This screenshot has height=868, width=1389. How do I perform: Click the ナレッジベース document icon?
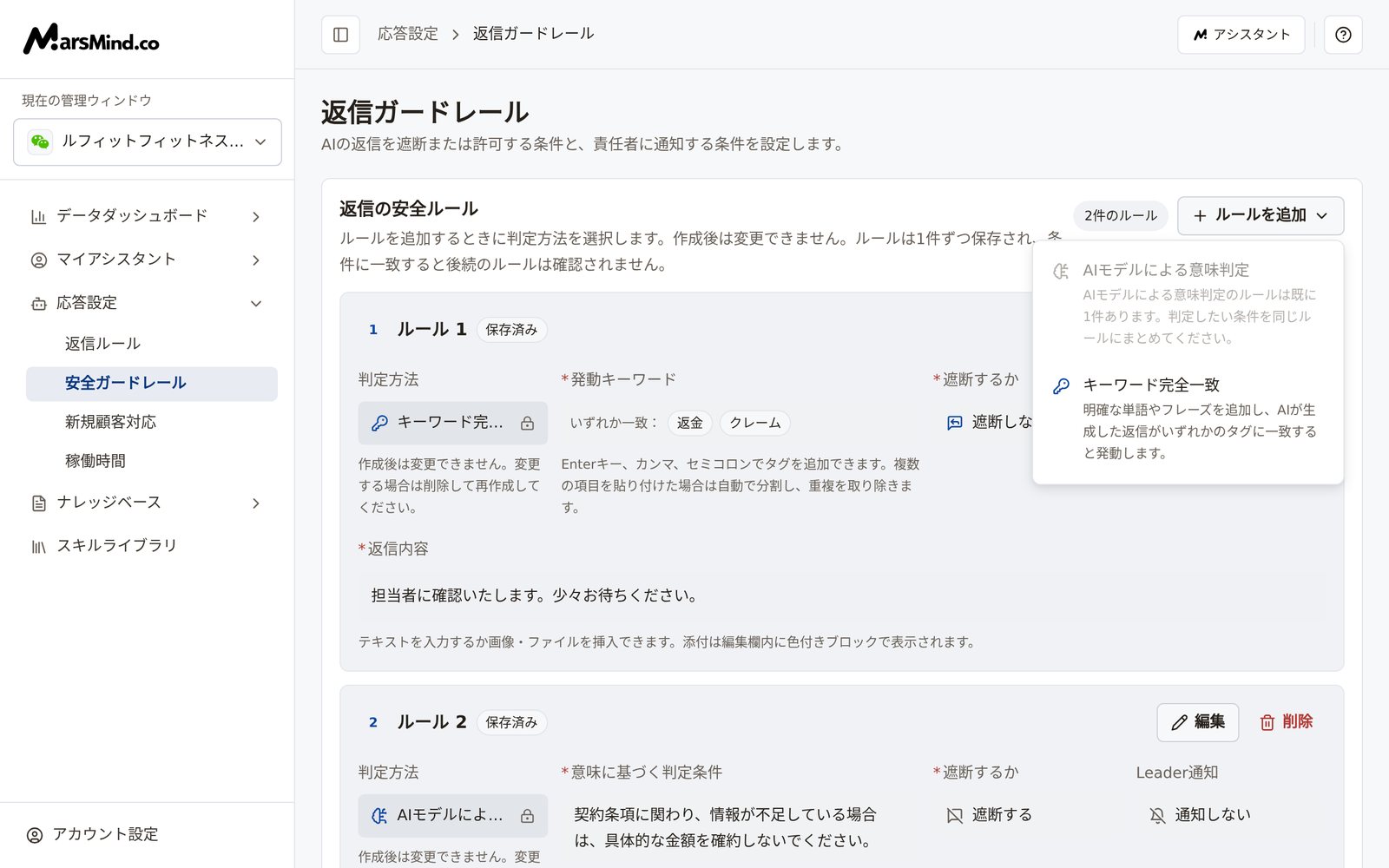tap(38, 503)
